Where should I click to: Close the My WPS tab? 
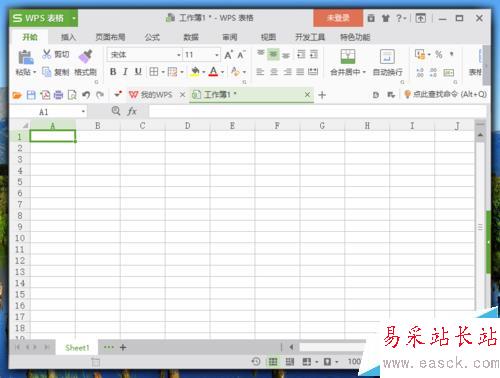[x=182, y=95]
